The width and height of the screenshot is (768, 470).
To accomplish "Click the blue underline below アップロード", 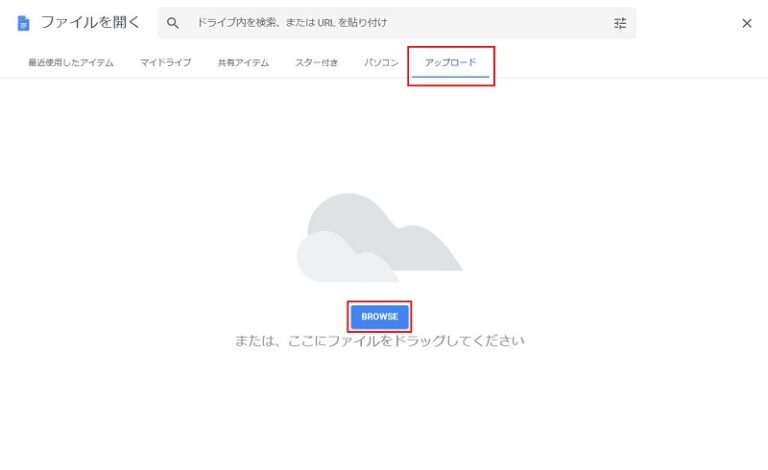I will pos(450,76).
